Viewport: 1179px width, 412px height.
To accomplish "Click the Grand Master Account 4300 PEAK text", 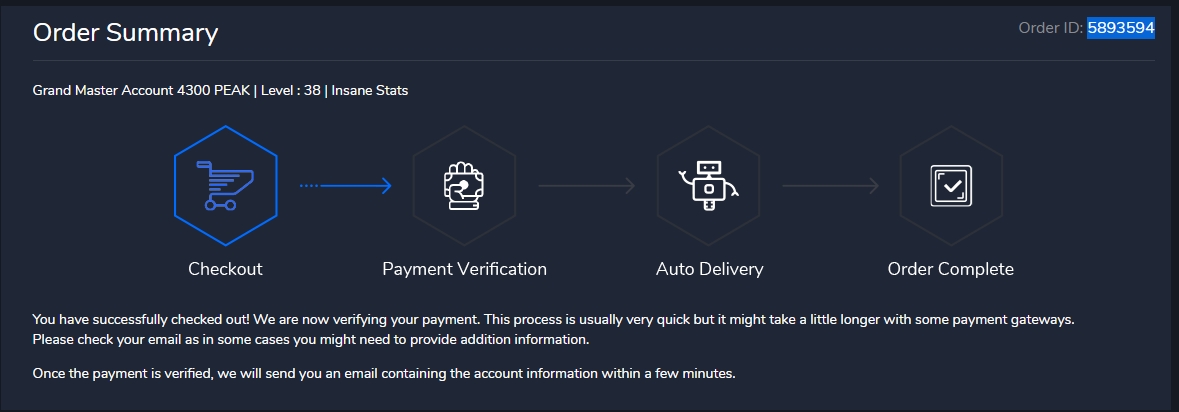I will tap(141, 90).
